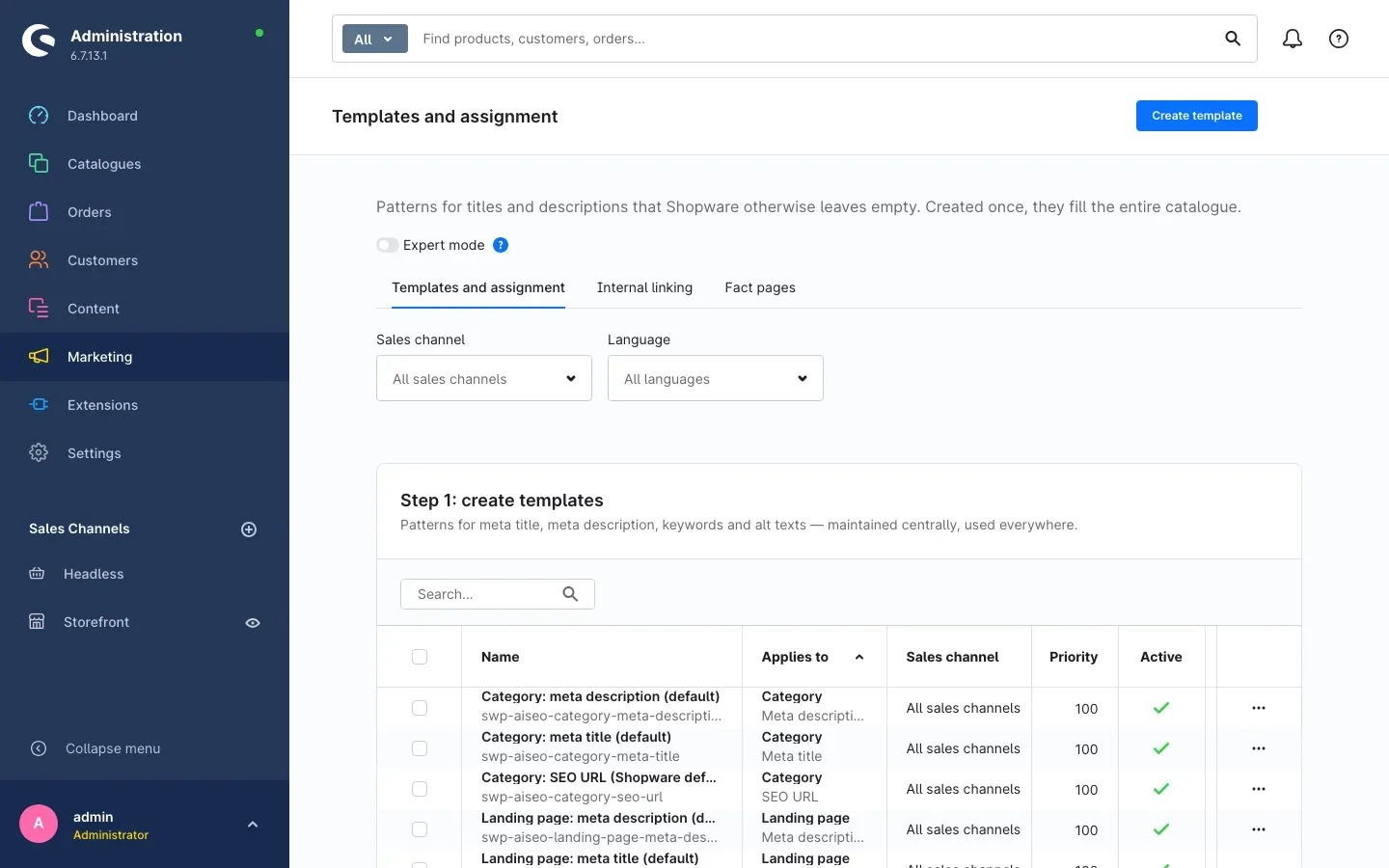Open Catalogues menu item
The height and width of the screenshot is (868, 1389).
coord(145,164)
